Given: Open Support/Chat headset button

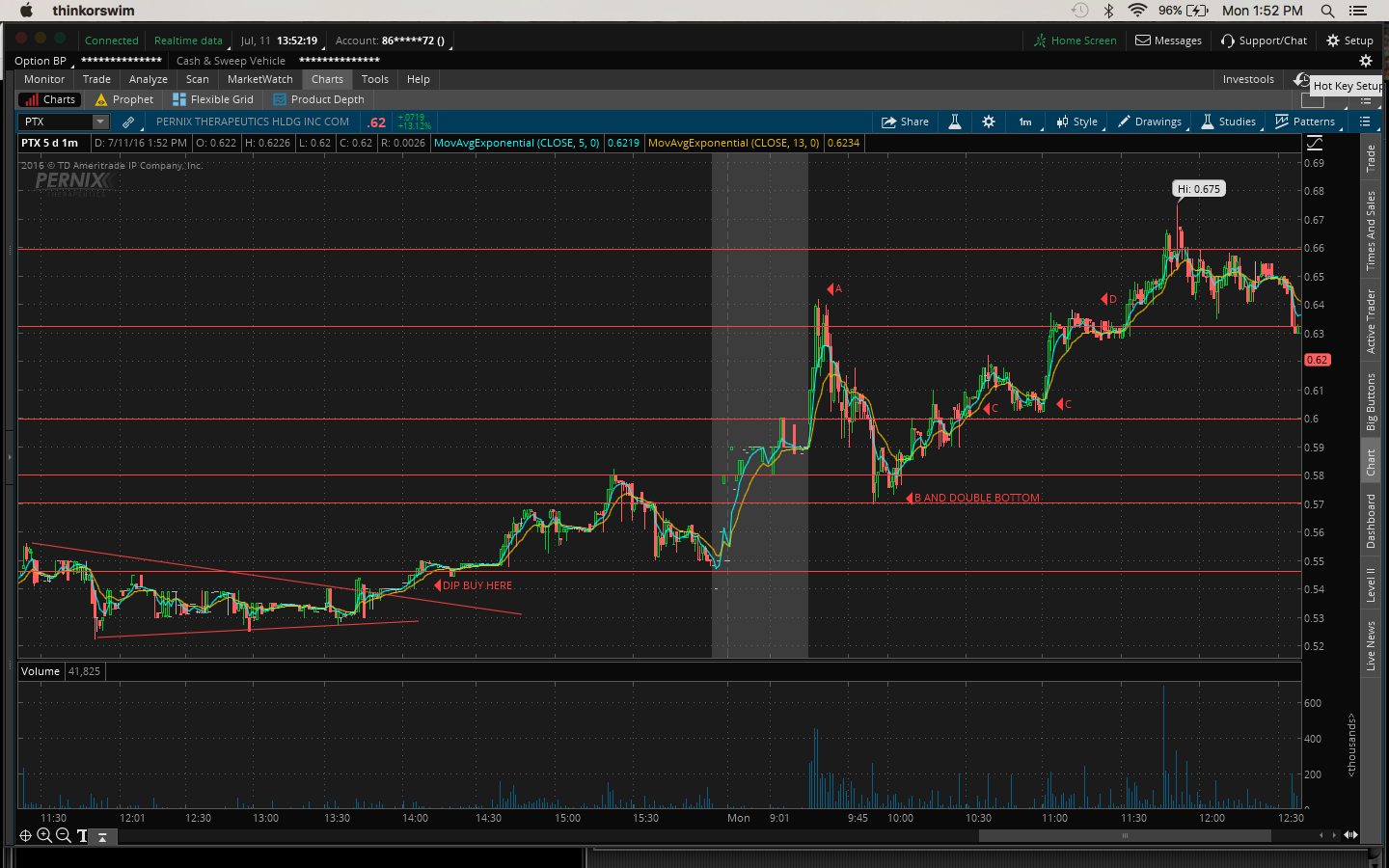Looking at the screenshot, I should 1264,41.
